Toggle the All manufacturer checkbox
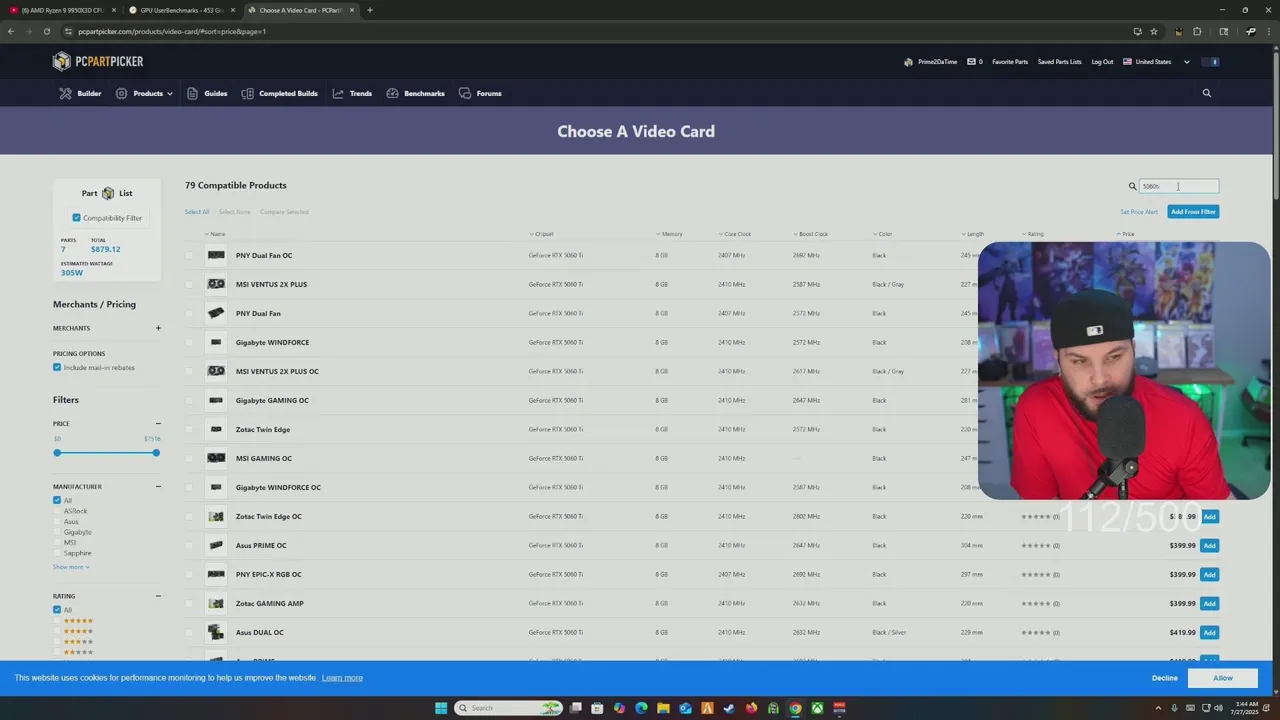The height and width of the screenshot is (720, 1280). (57, 500)
